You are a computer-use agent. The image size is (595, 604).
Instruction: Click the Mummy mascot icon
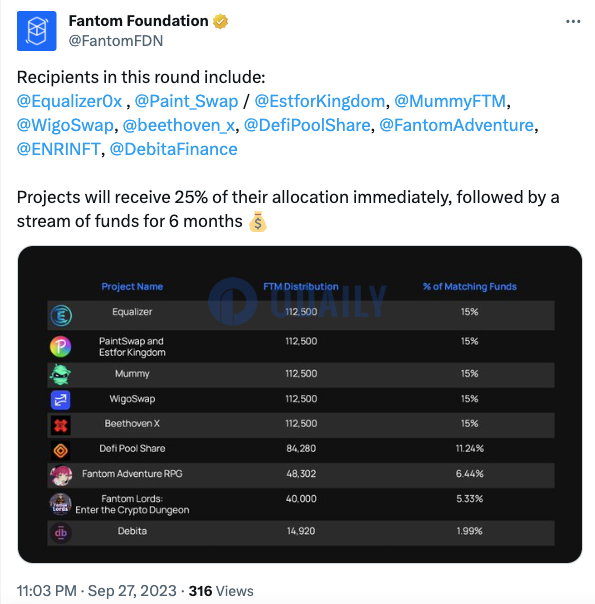(60, 374)
